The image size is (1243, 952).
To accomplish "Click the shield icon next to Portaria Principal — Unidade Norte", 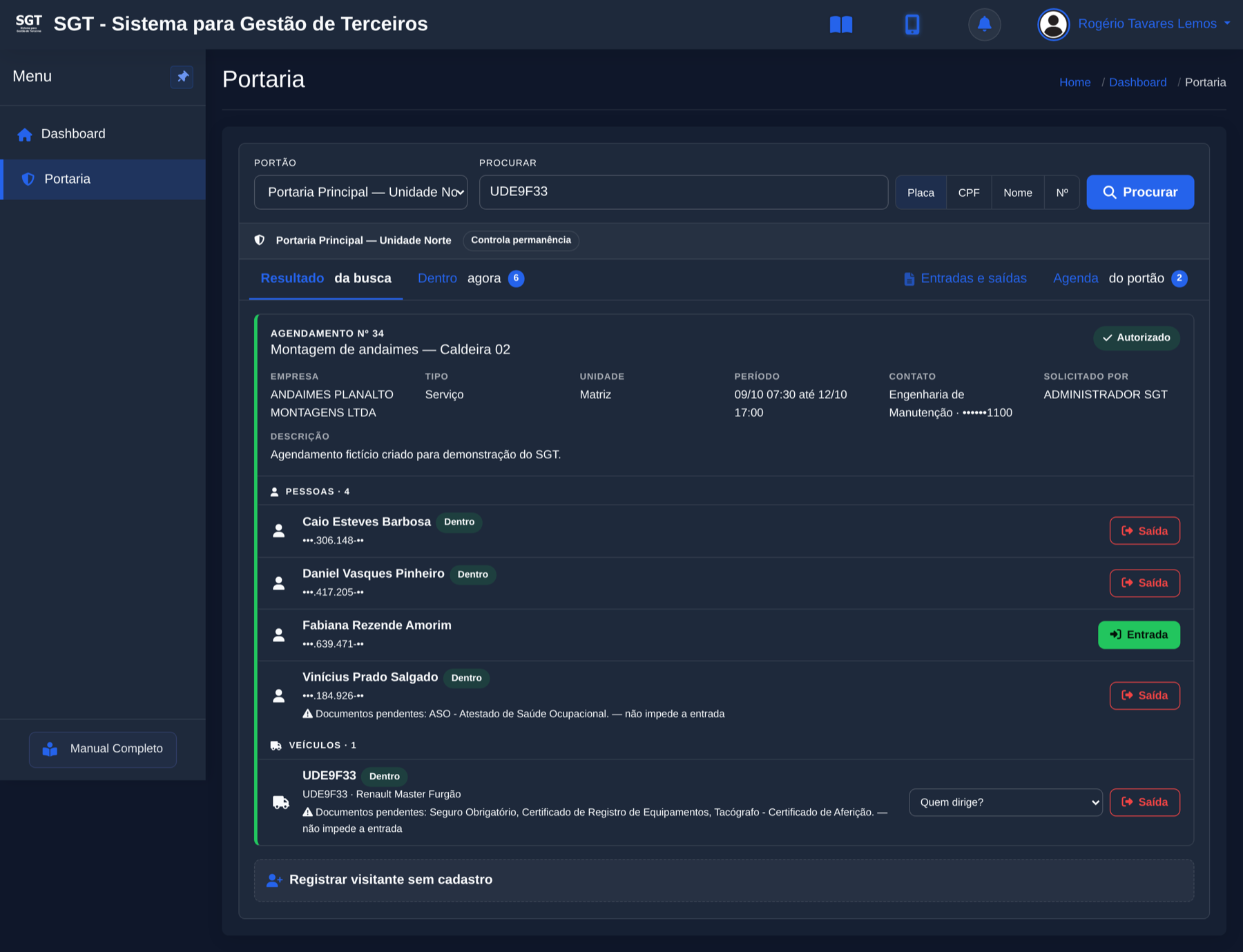I will (260, 240).
